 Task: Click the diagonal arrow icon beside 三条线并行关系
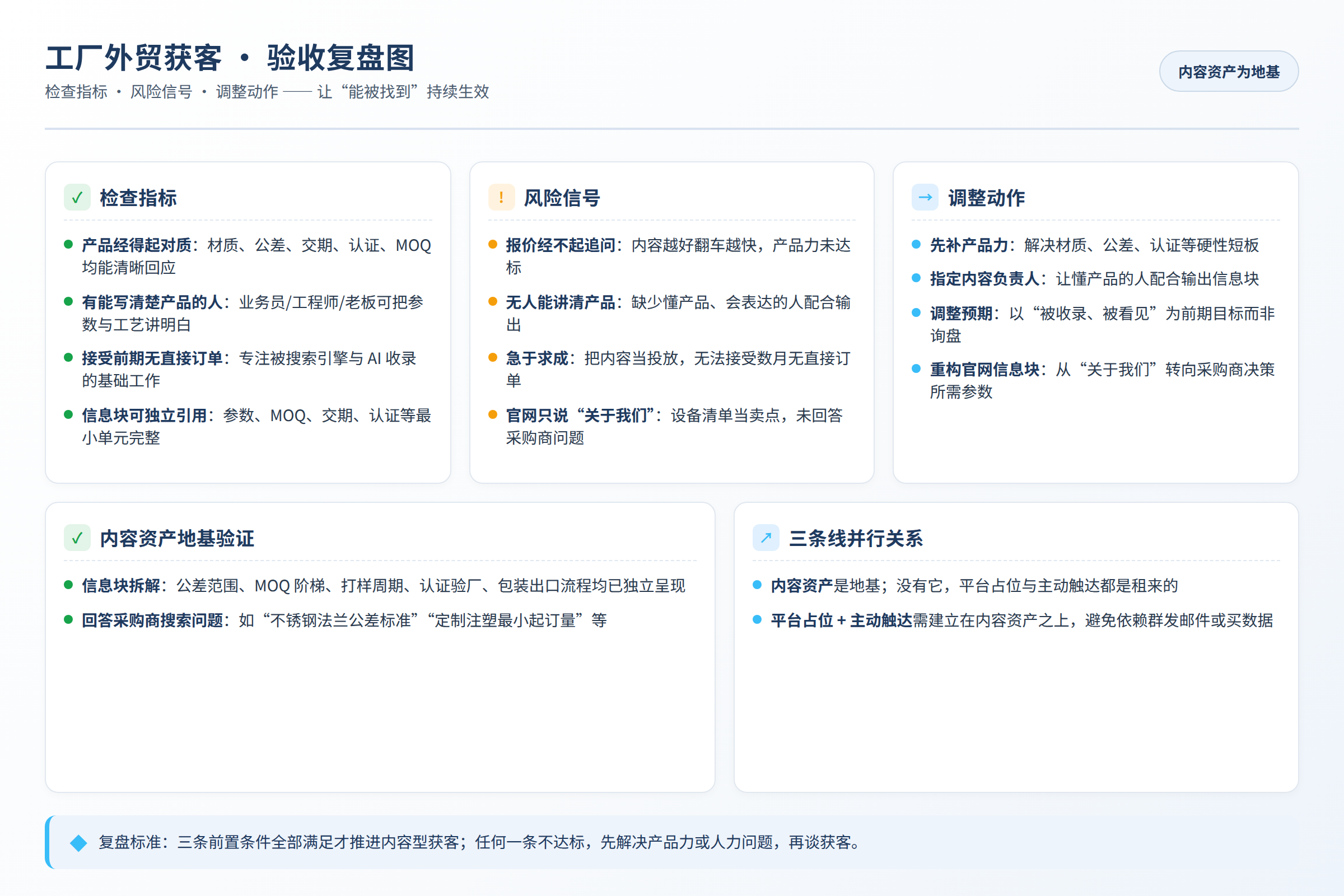coord(766,538)
